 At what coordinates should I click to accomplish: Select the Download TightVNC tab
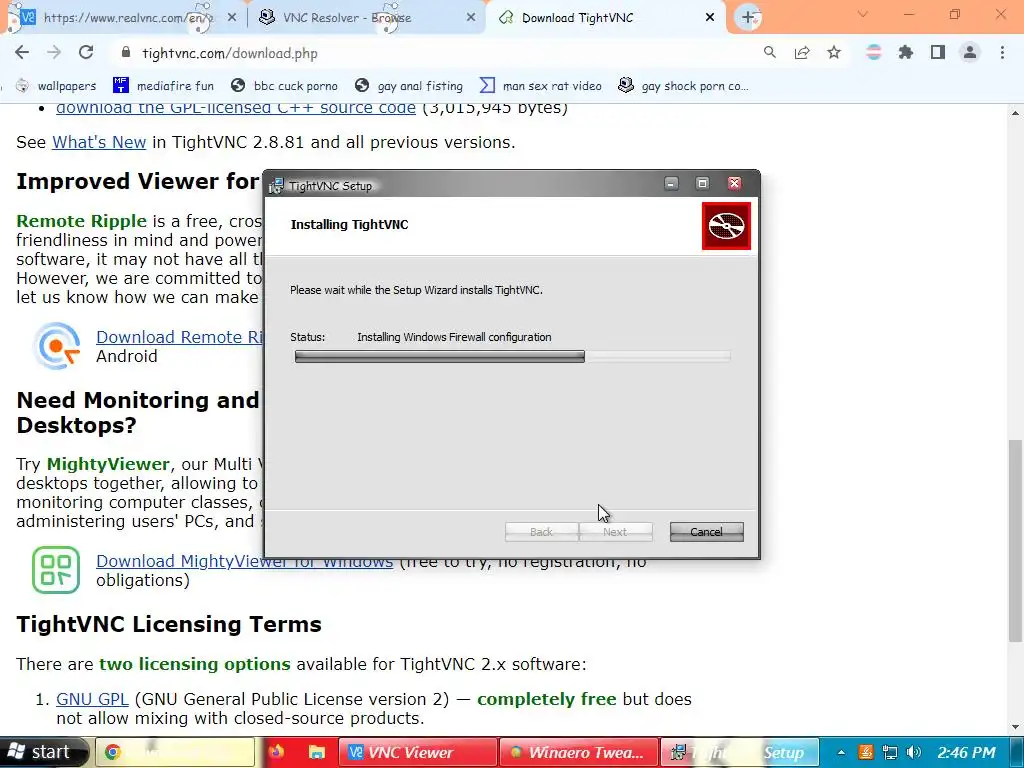pyautogui.click(x=604, y=18)
